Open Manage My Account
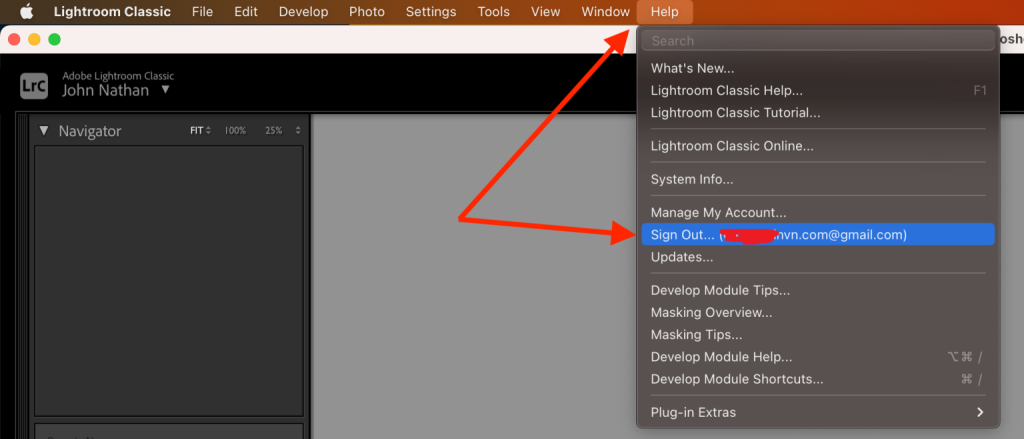 (x=718, y=213)
